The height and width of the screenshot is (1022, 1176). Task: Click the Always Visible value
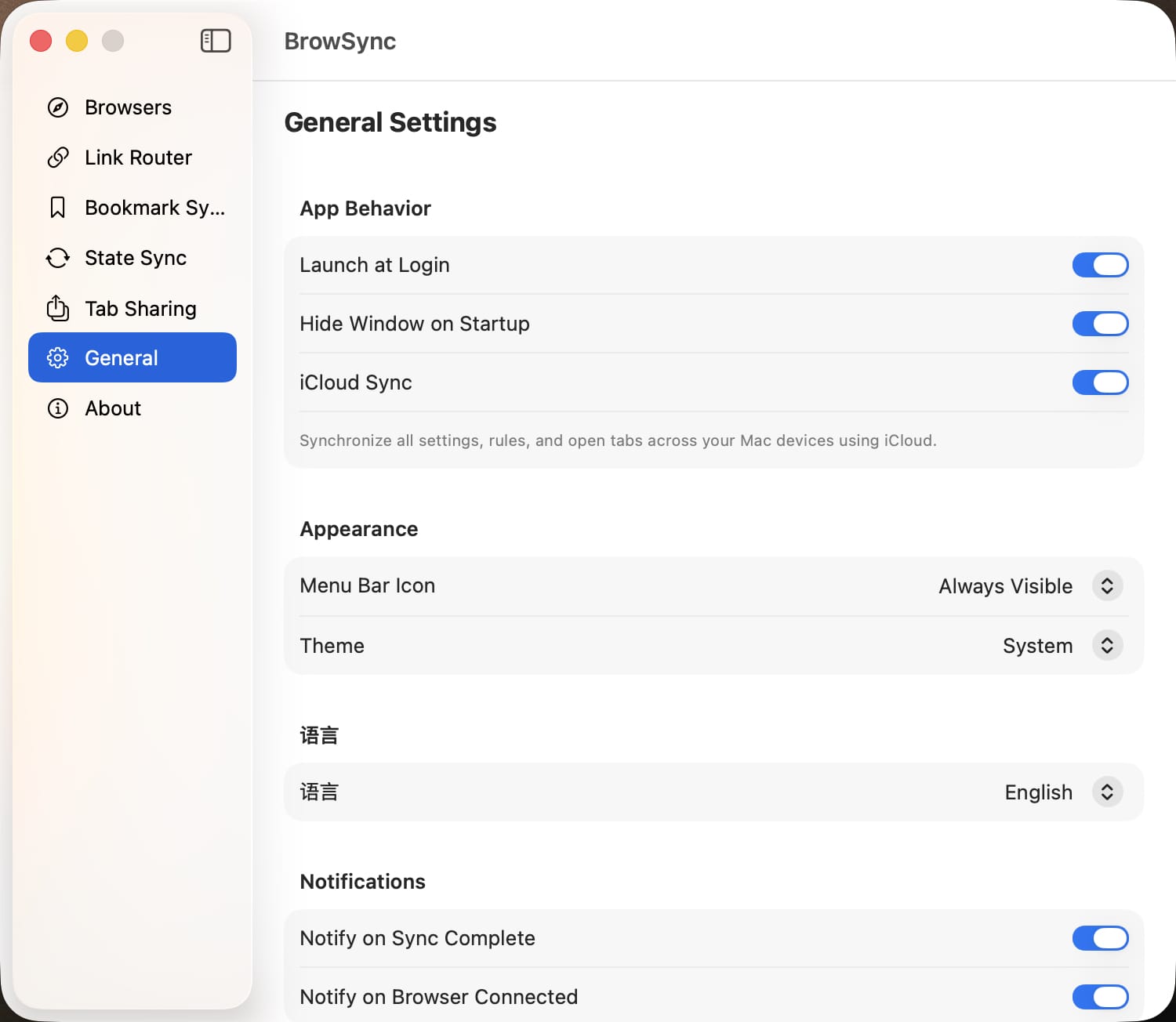click(x=1006, y=586)
